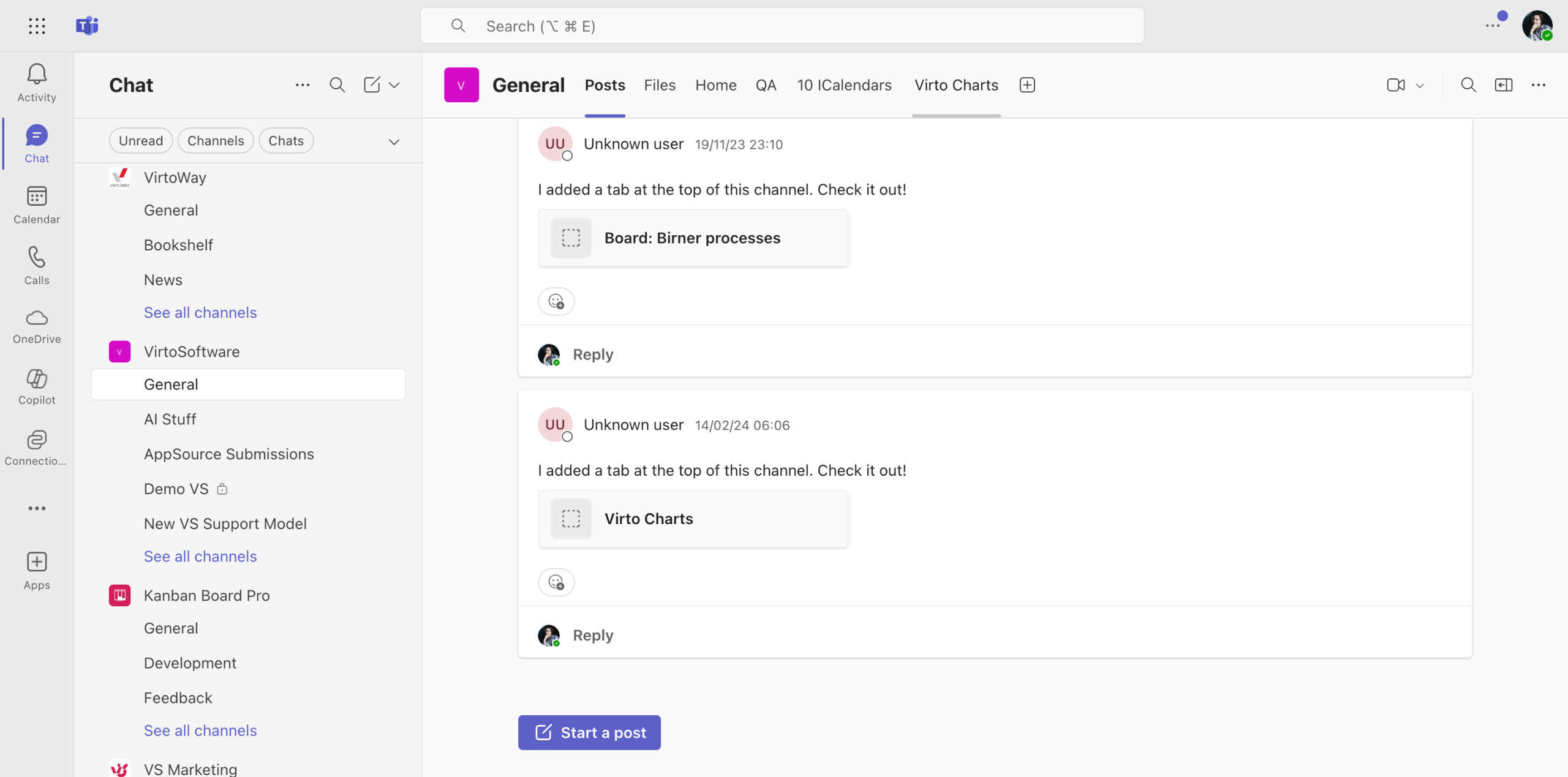Toggle the Unread filter chip
The width and height of the screenshot is (1568, 777).
coord(140,141)
